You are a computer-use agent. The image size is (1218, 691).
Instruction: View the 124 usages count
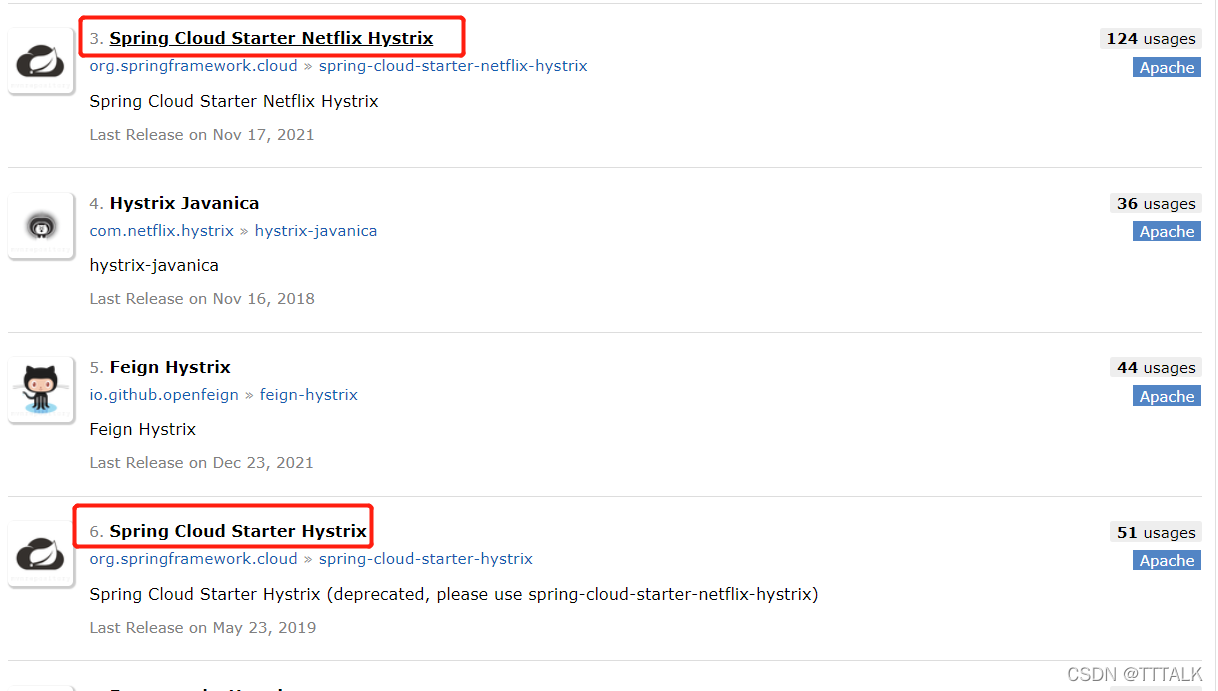click(1151, 39)
